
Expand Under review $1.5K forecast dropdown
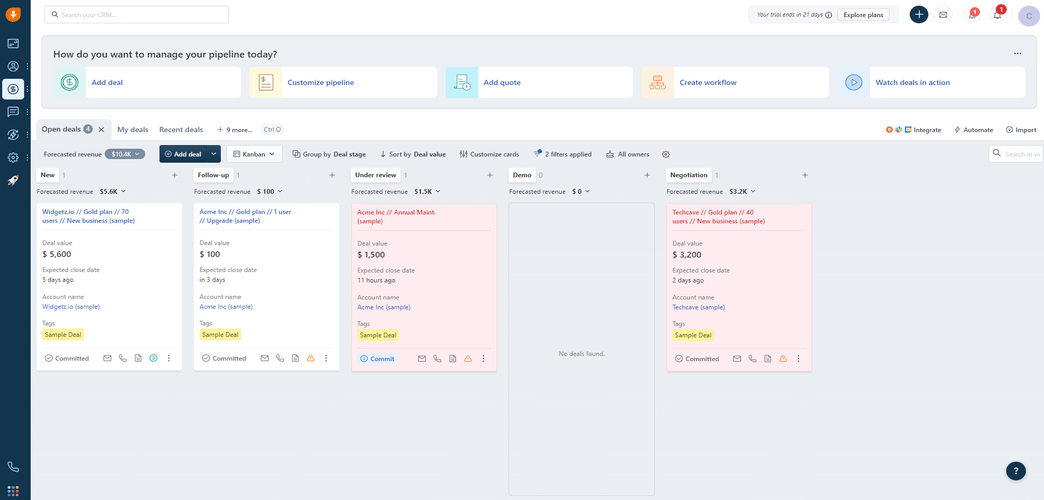[427, 191]
